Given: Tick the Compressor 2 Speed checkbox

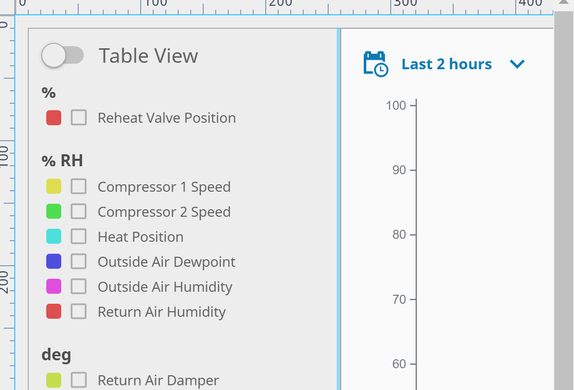Looking at the screenshot, I should pos(79,212).
